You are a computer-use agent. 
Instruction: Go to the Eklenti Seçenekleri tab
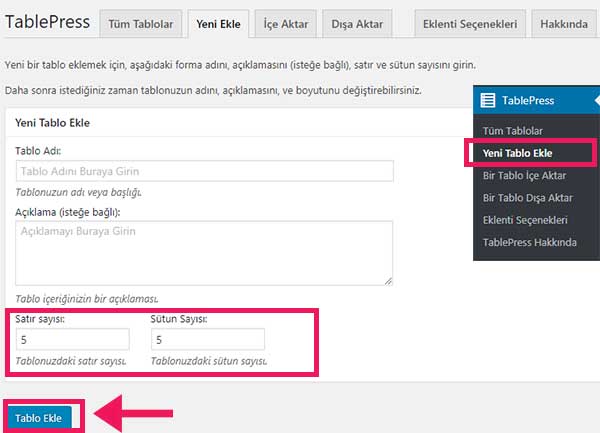point(470,24)
